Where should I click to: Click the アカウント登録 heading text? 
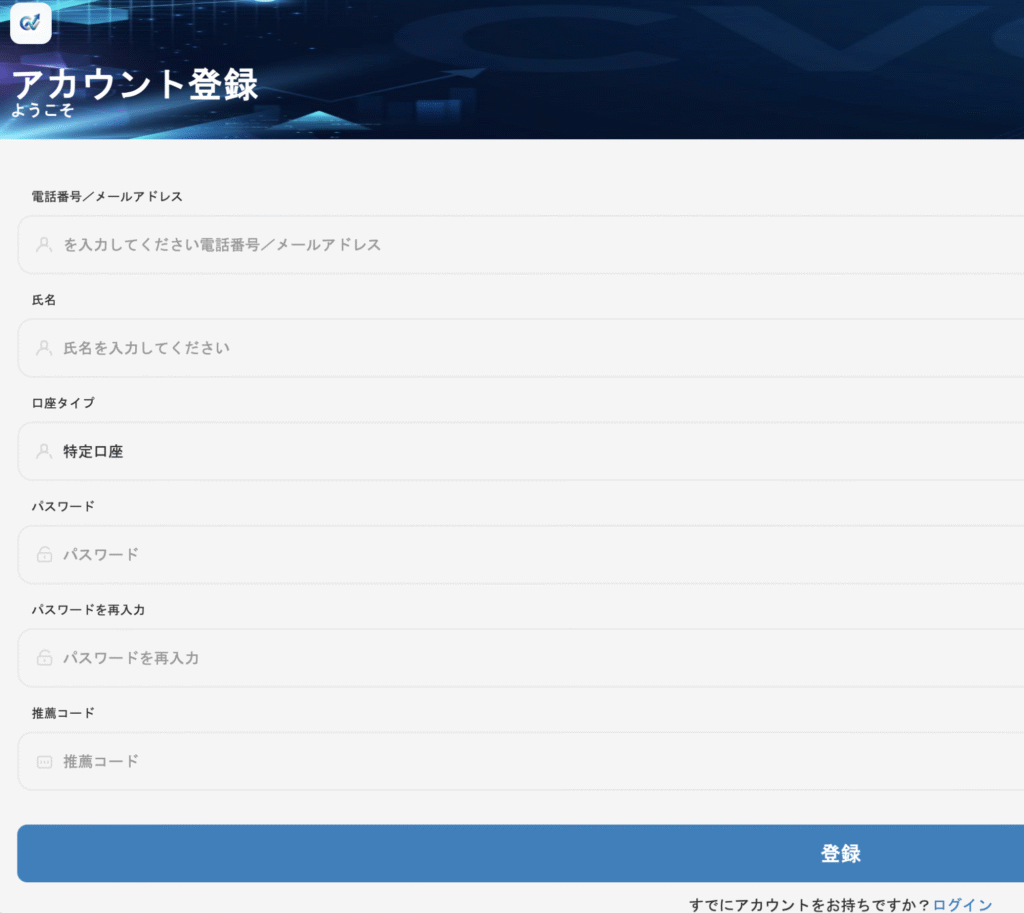pos(135,84)
